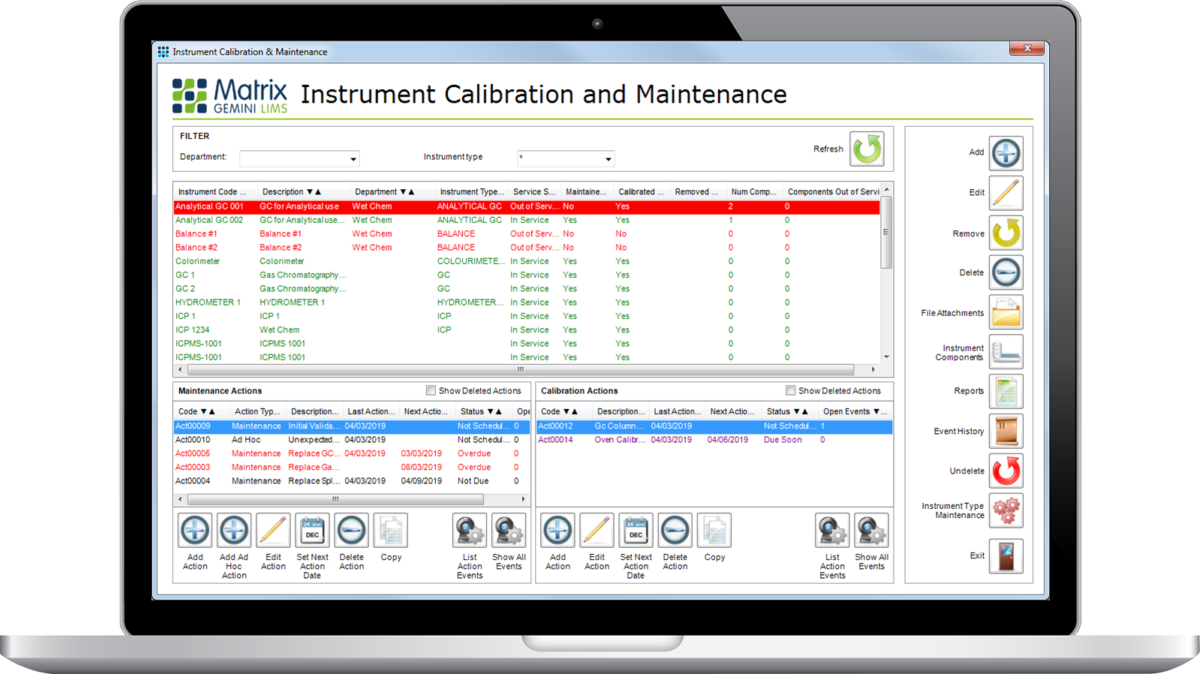Click the Delete instrument icon
This screenshot has height=674, width=1200.
(x=1006, y=272)
